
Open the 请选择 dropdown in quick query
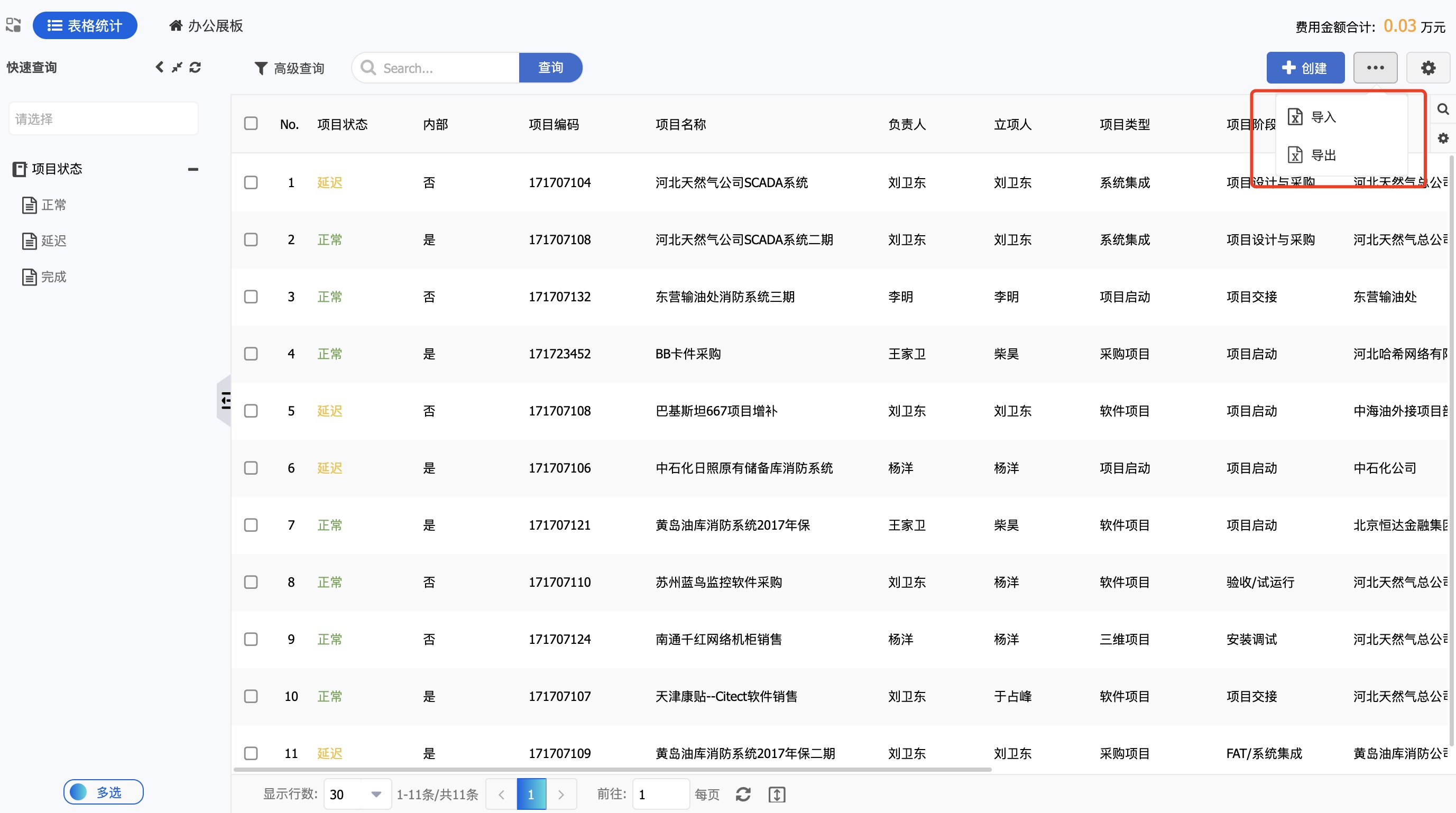click(x=104, y=118)
